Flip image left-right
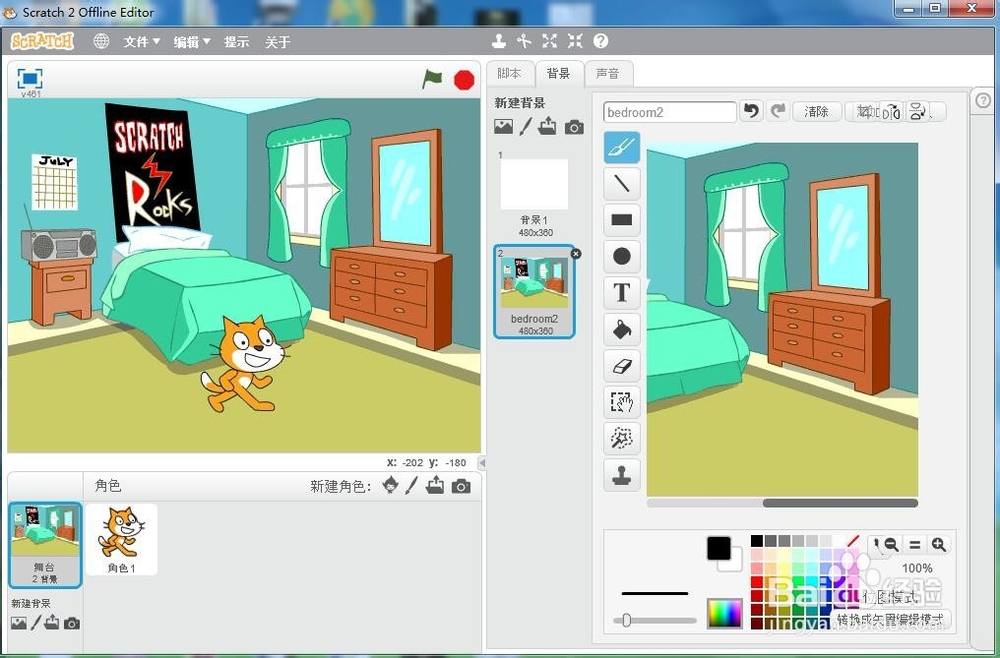 (x=892, y=112)
